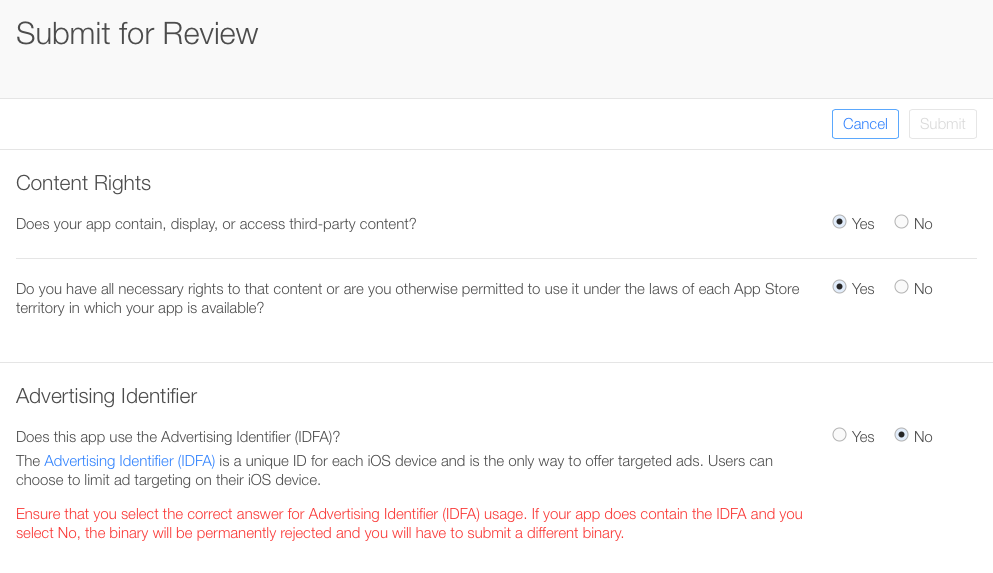Set IDFA usage radio to Yes
993x573 pixels.
click(840, 435)
